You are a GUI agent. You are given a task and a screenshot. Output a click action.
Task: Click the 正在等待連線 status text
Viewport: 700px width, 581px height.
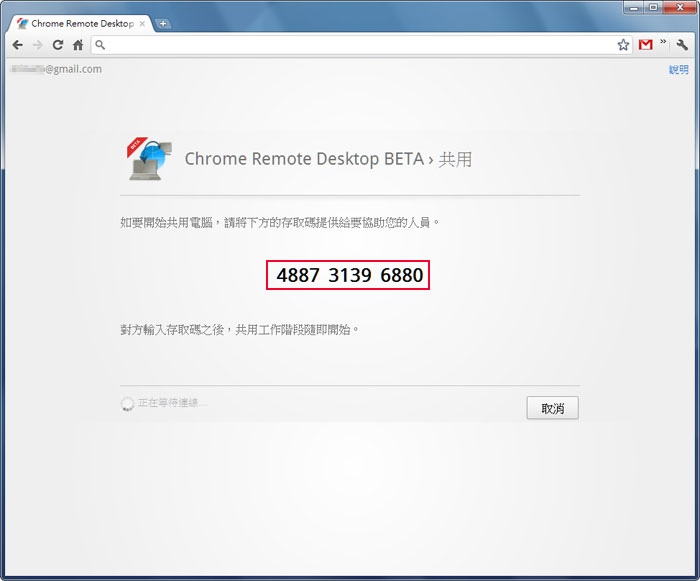point(173,403)
